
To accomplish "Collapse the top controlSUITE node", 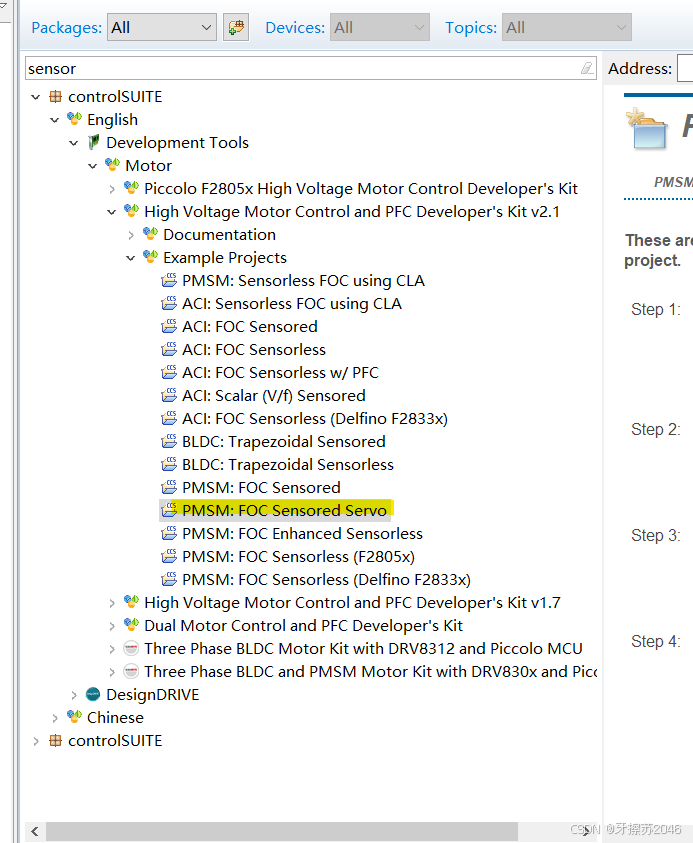I will coord(35,97).
